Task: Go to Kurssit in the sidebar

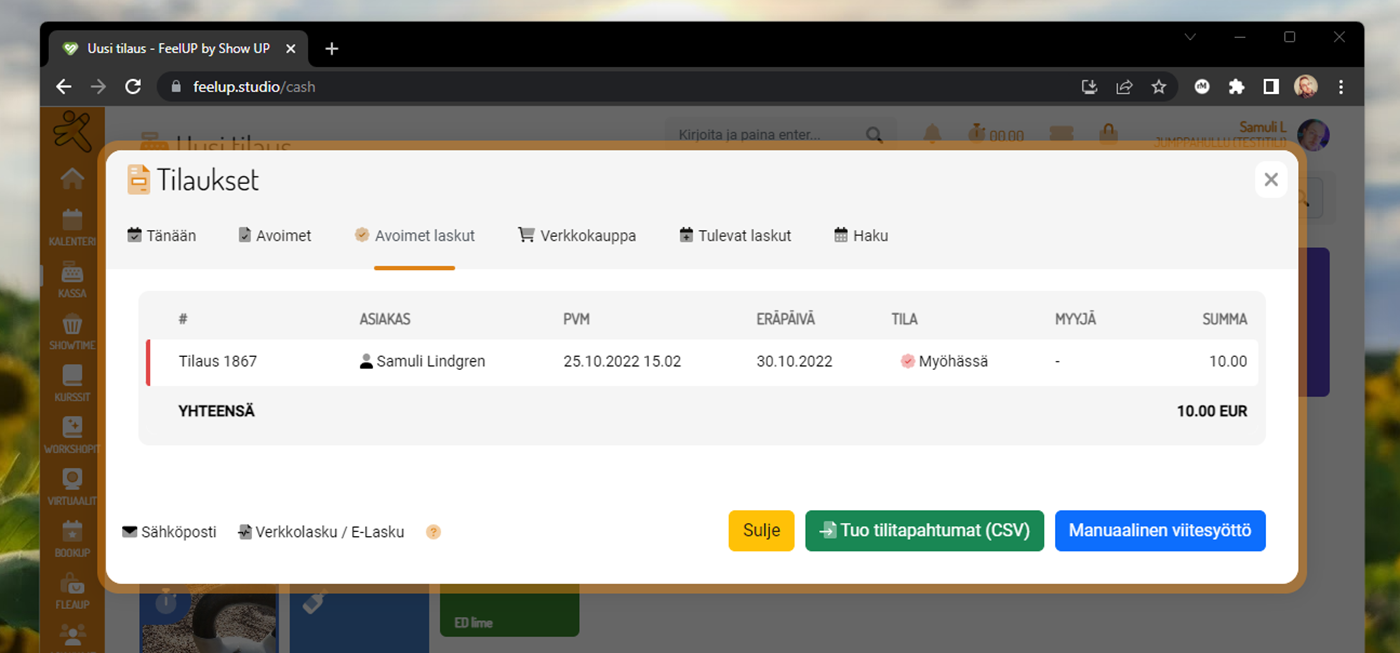Action: tap(72, 382)
